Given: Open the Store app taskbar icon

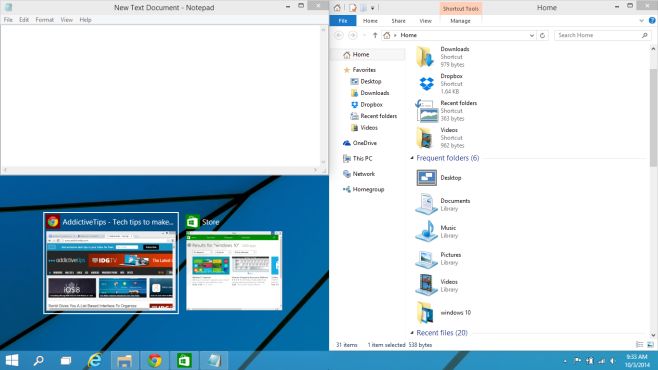Looking at the screenshot, I should pos(184,360).
